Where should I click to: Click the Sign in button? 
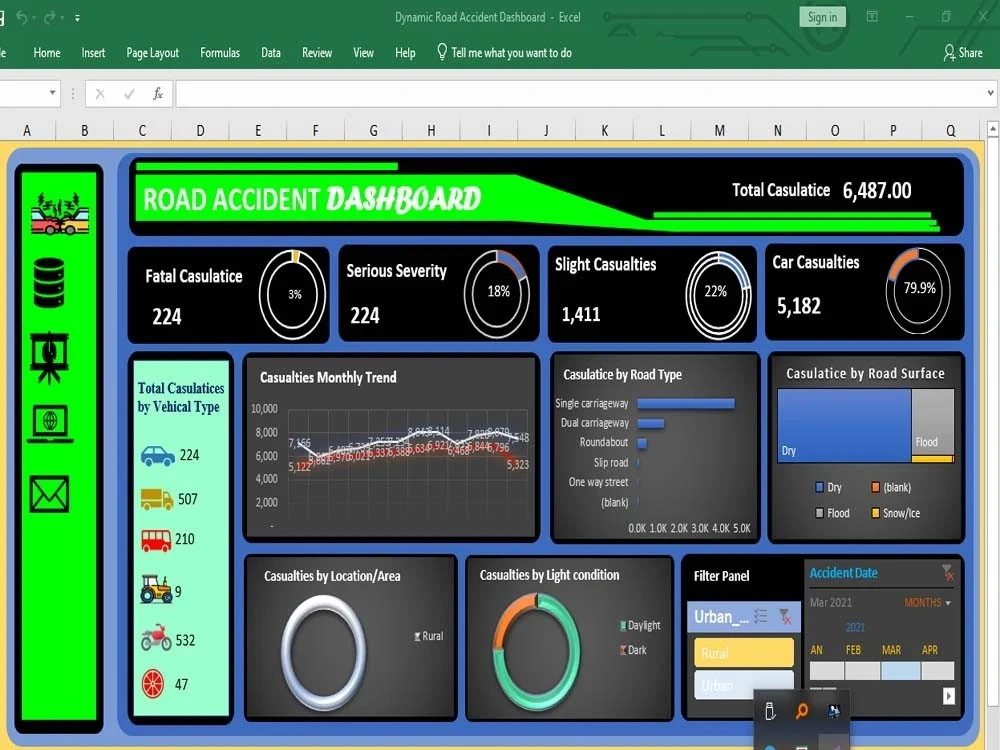[821, 16]
